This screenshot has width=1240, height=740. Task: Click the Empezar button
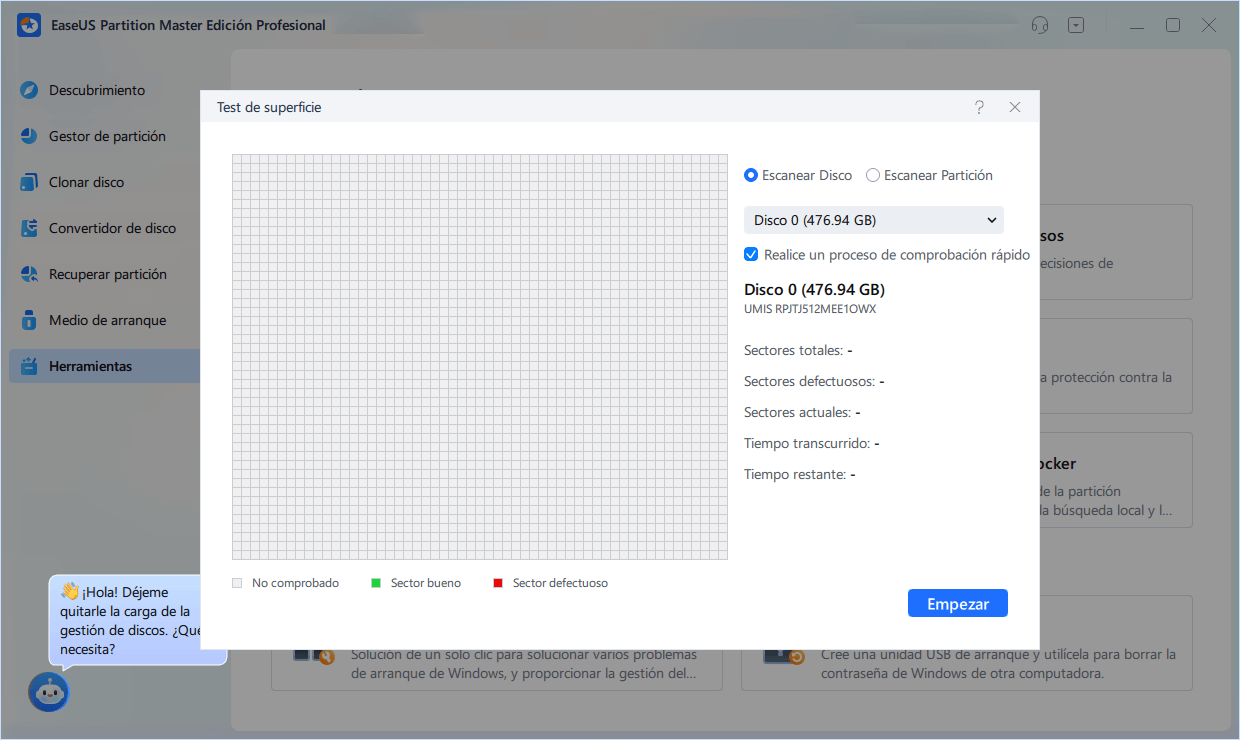tap(958, 604)
